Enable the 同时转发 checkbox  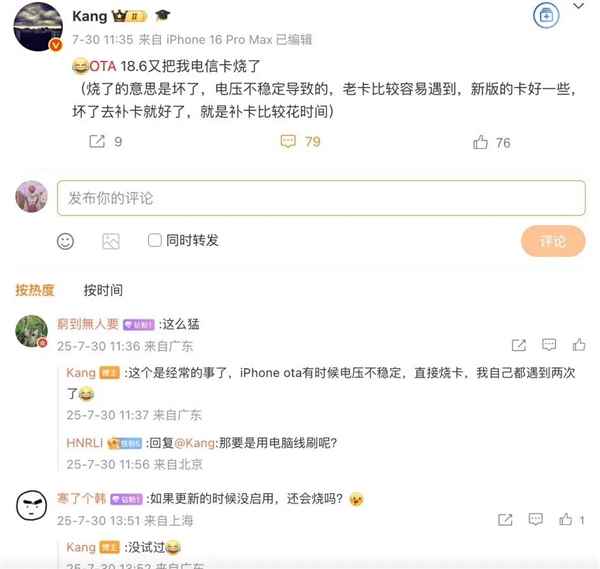pyautogui.click(x=155, y=240)
